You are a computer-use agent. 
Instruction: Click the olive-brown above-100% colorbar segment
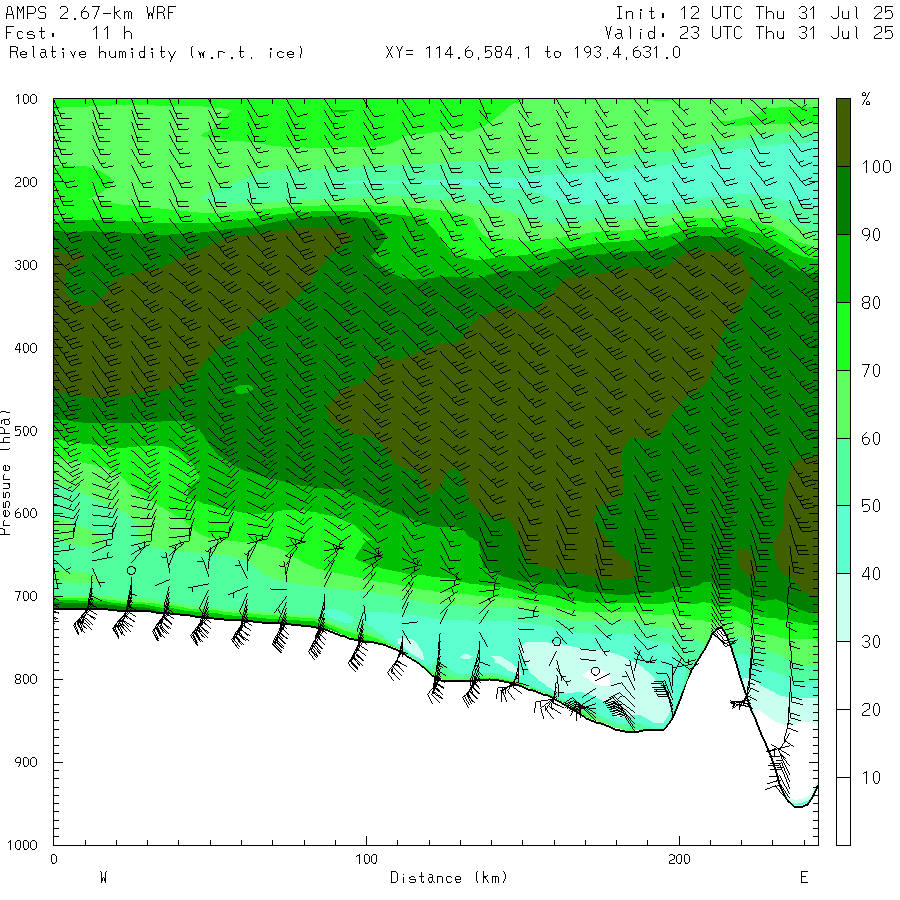pyautogui.click(x=843, y=133)
